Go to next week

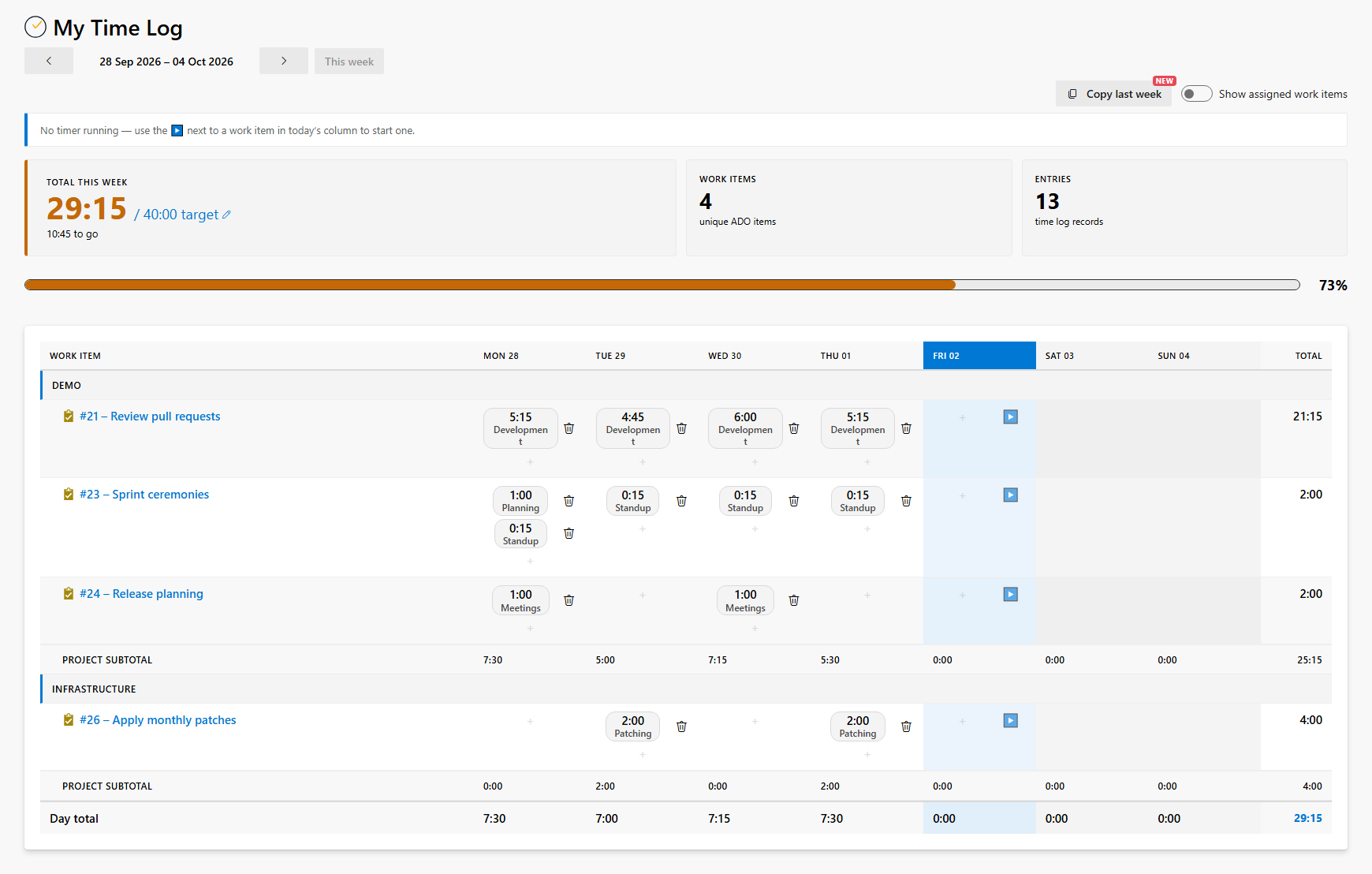(x=284, y=61)
